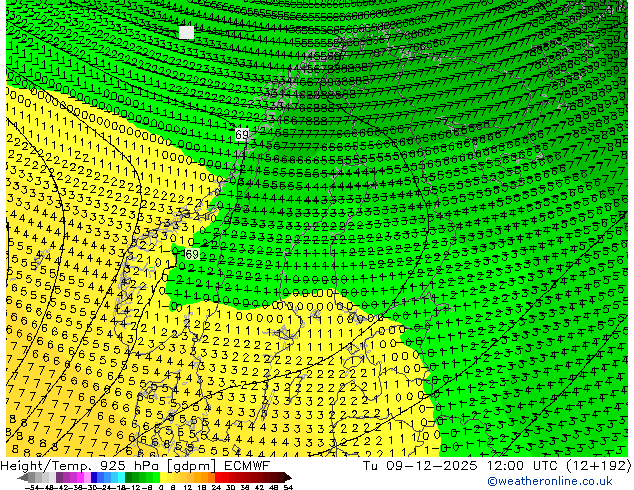Click the 'Tu 09-12-2025 12:00 UTC (12+192)' timestamp

(x=497, y=466)
